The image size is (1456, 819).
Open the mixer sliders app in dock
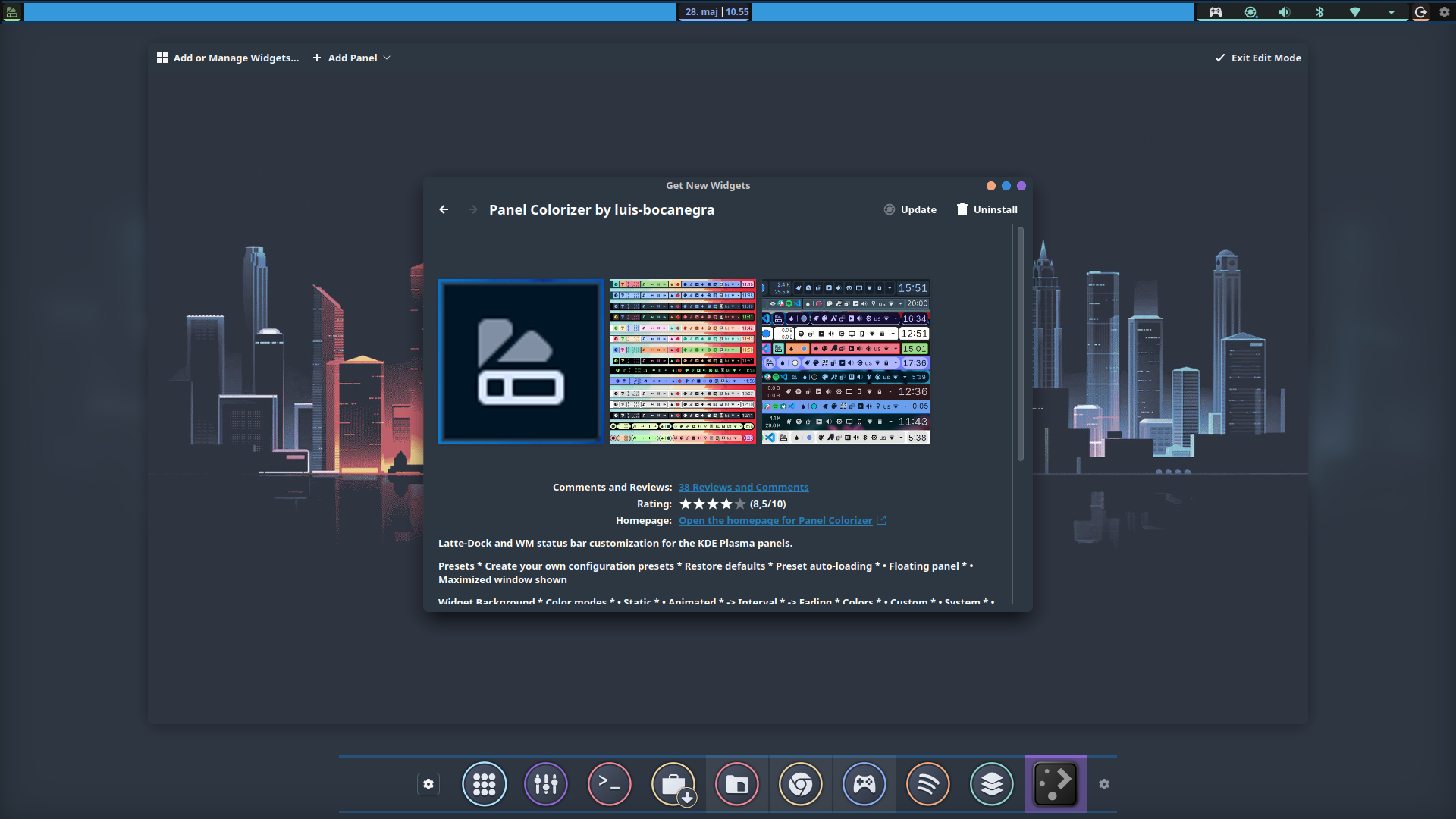coord(546,784)
